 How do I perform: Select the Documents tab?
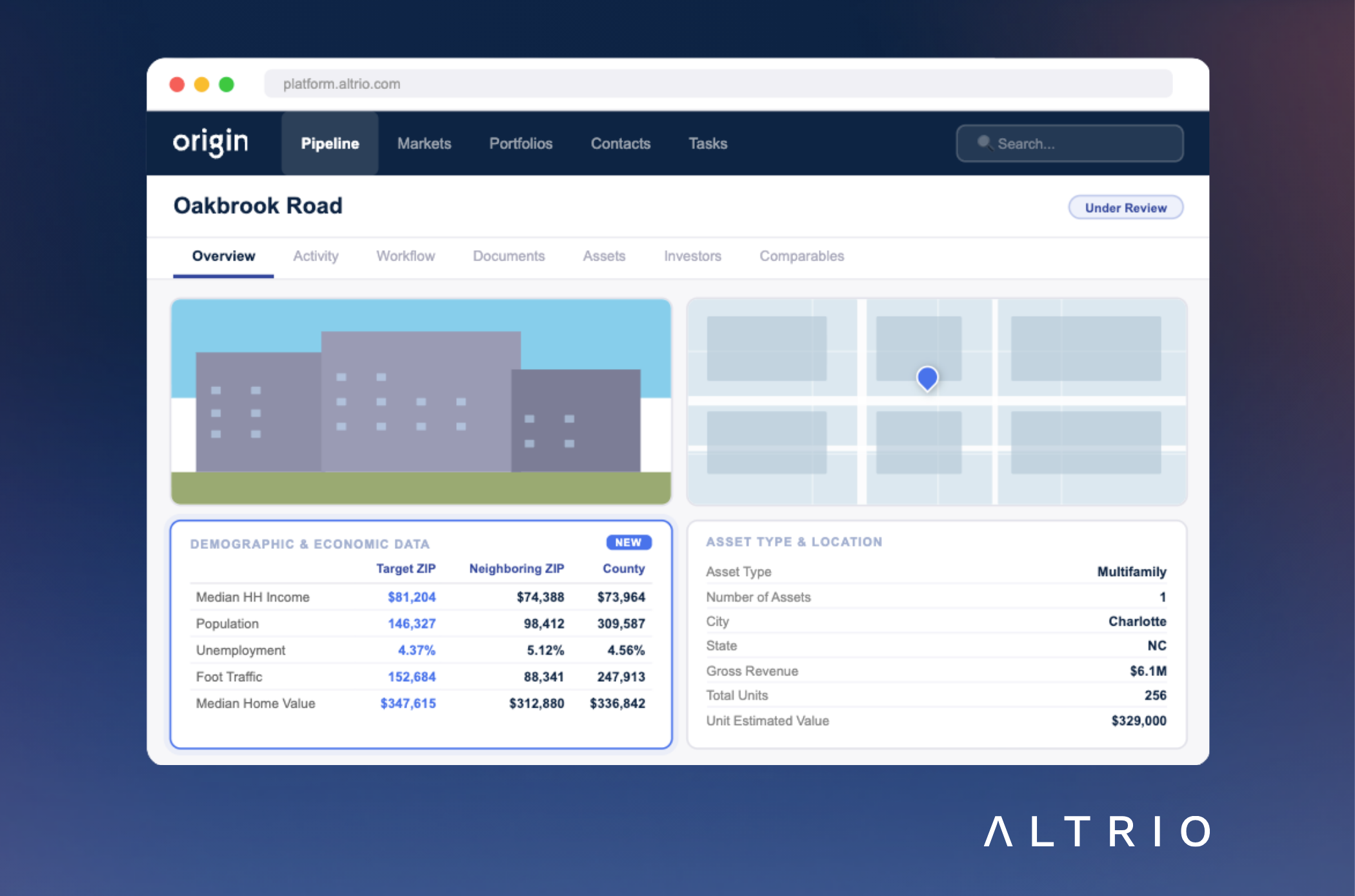508,256
